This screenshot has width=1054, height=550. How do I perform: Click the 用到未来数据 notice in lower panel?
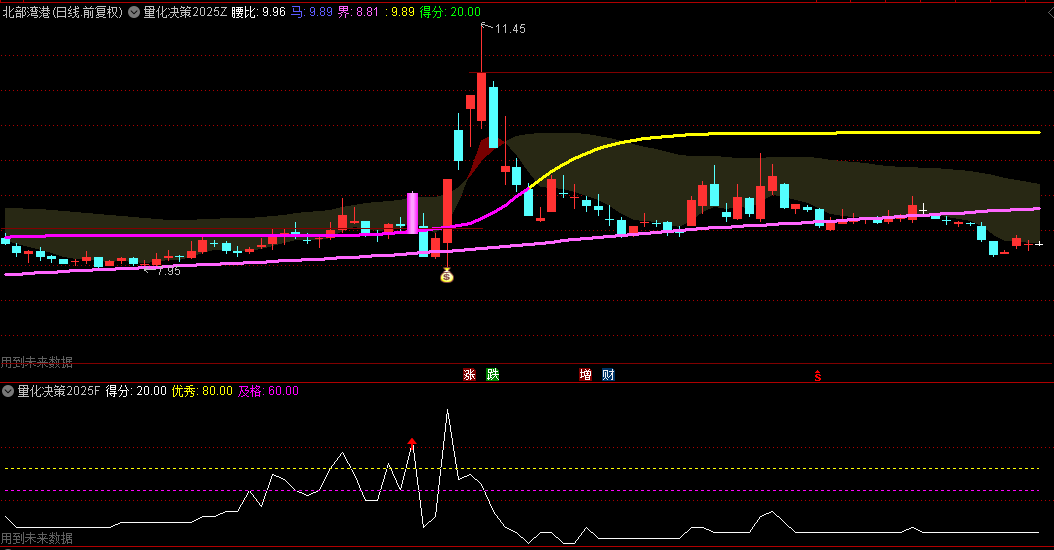click(36, 539)
